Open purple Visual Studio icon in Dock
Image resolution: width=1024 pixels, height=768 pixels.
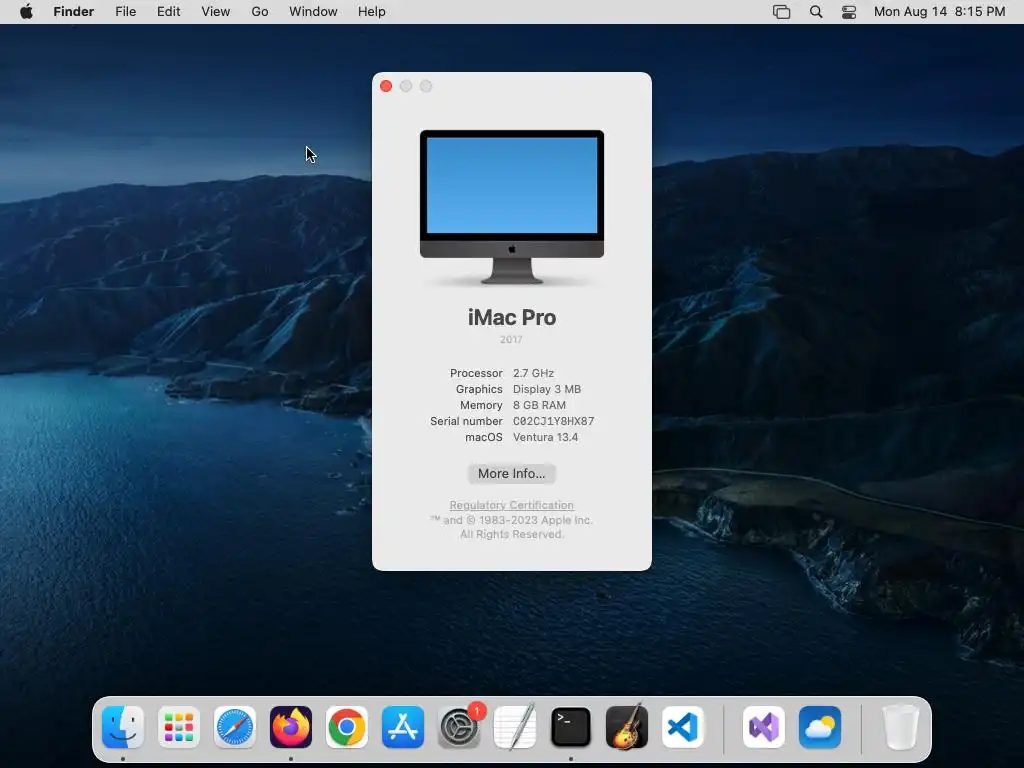(763, 727)
